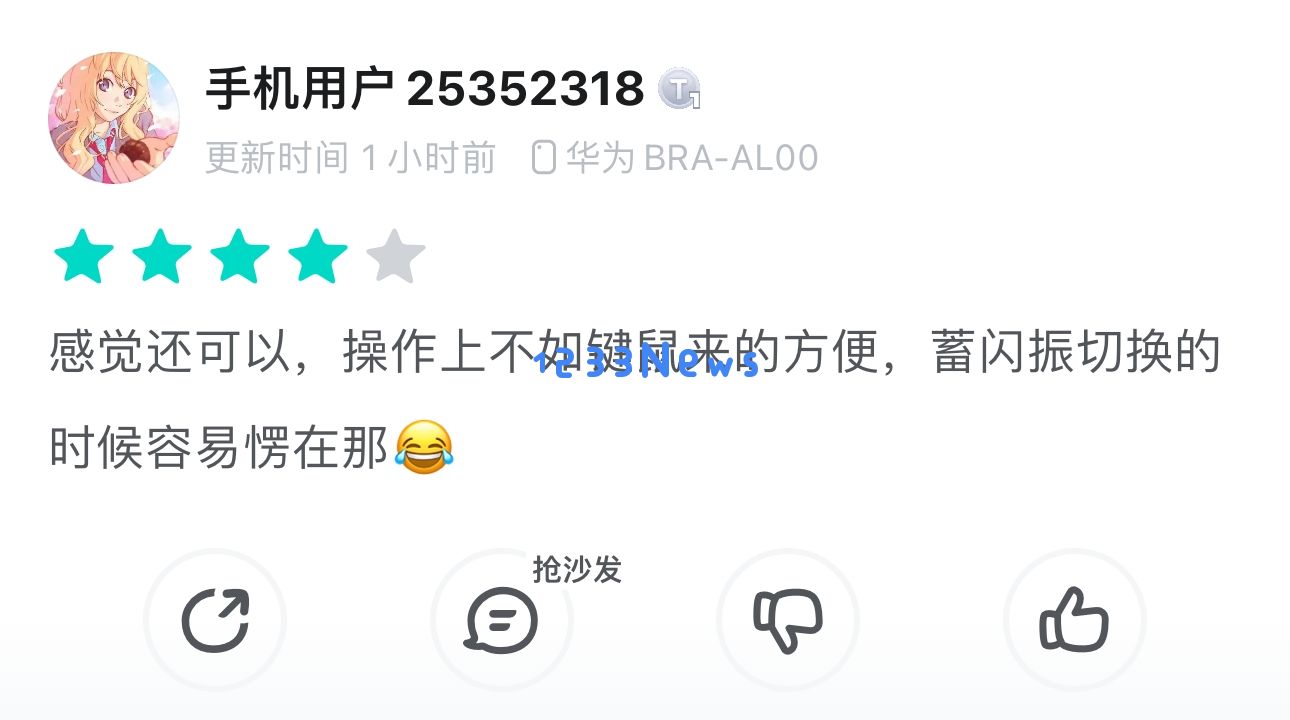Screen dimensions: 1290x720
Task: Select the fifth gray rating star
Action: click(395, 256)
